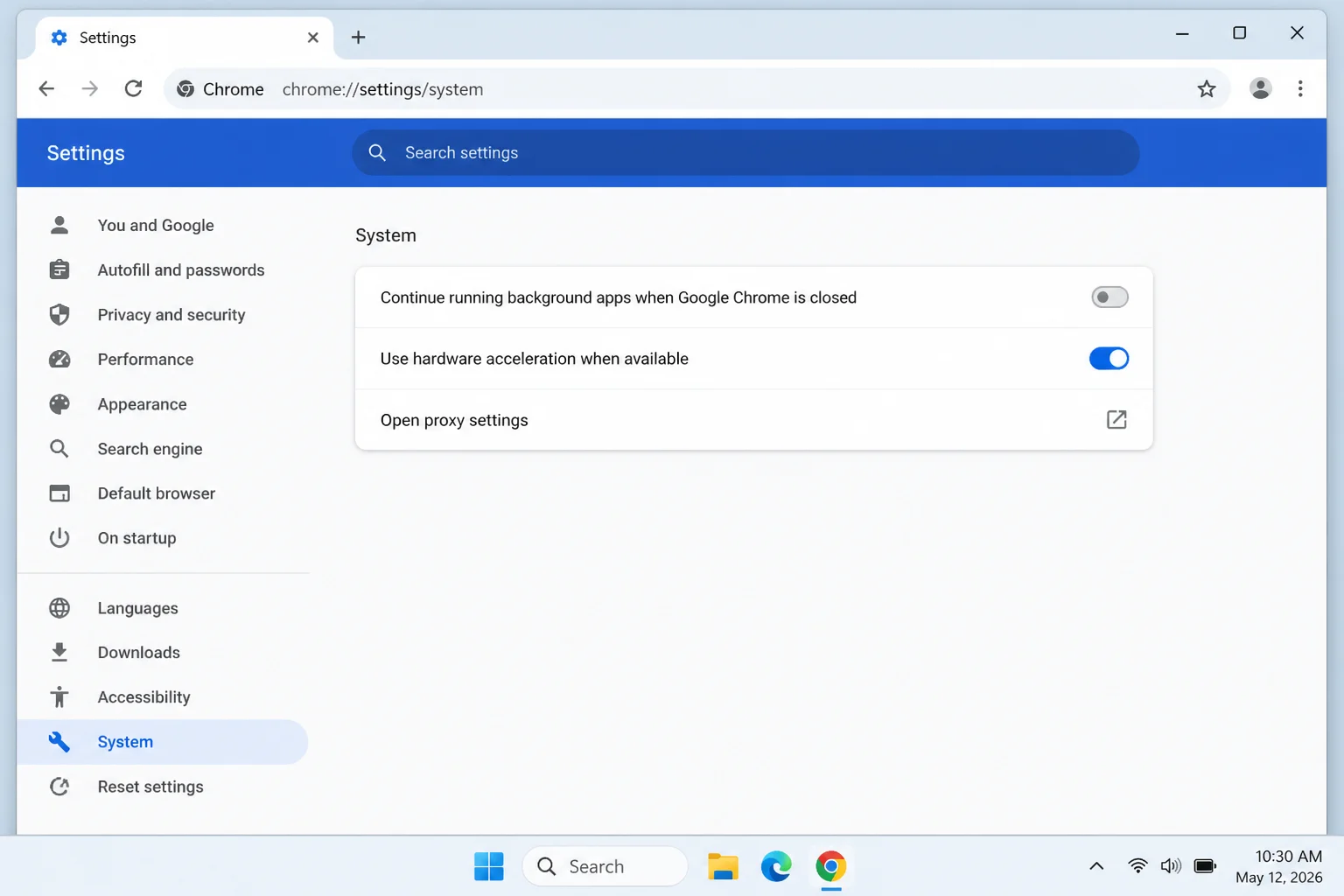Click the Chrome icon in the taskbar
This screenshot has width=1344, height=896.
[x=830, y=866]
